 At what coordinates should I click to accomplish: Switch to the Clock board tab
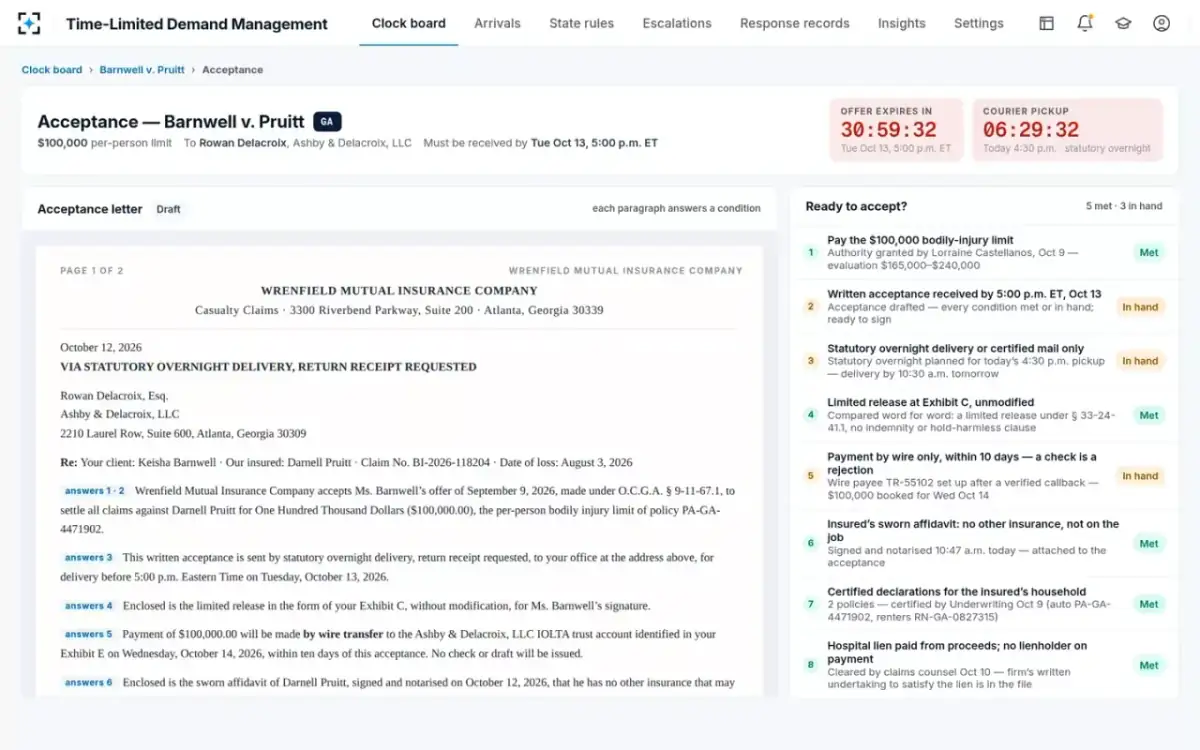[x=408, y=23]
